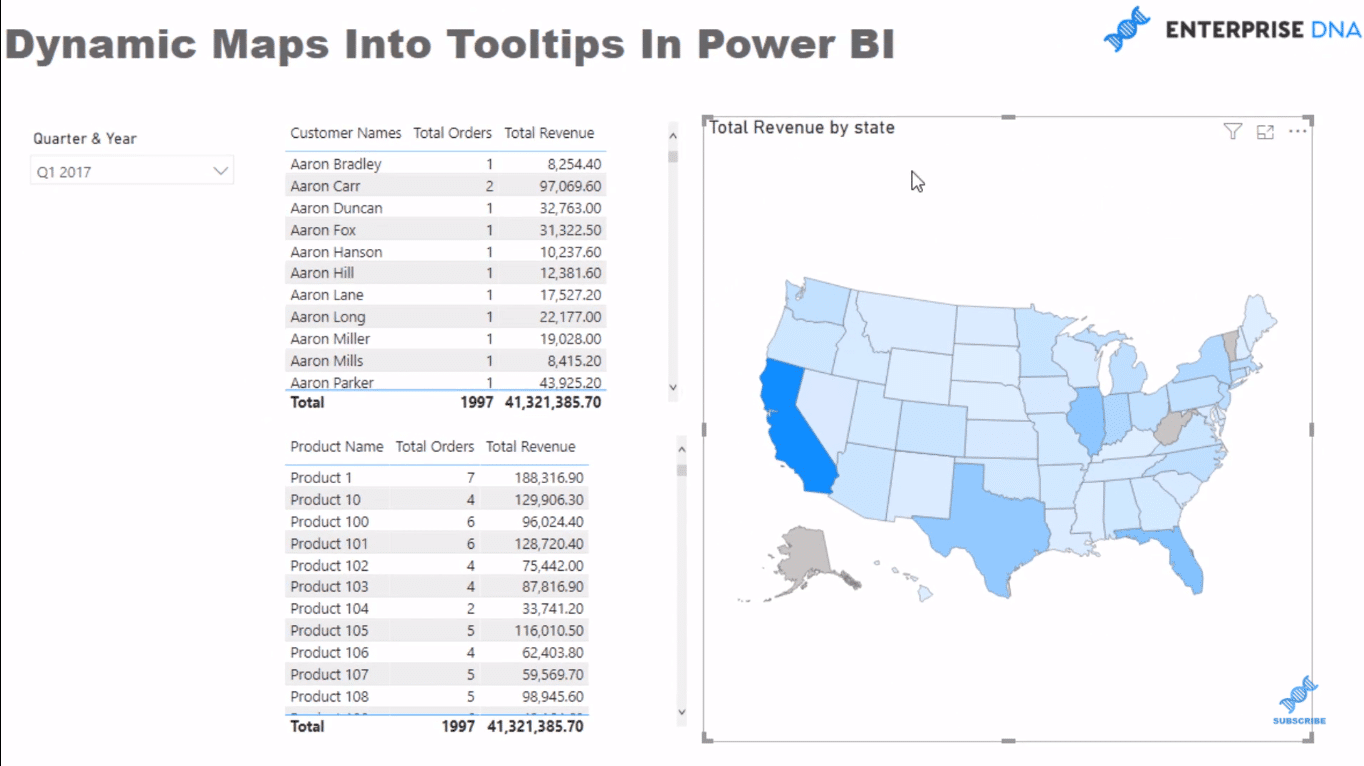Open the Quarter & Year dropdown
The width and height of the screenshot is (1364, 766).
[132, 172]
